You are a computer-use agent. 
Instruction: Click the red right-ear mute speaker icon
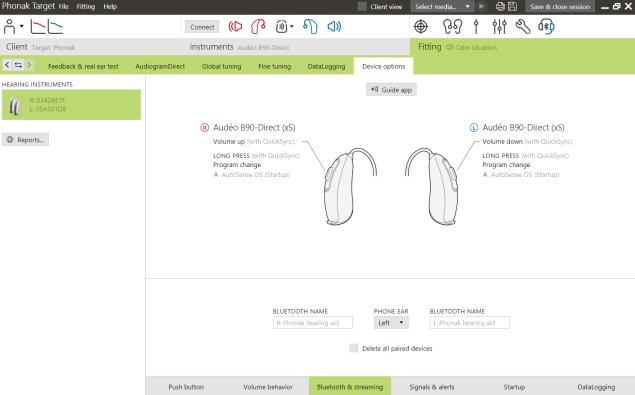pos(235,27)
